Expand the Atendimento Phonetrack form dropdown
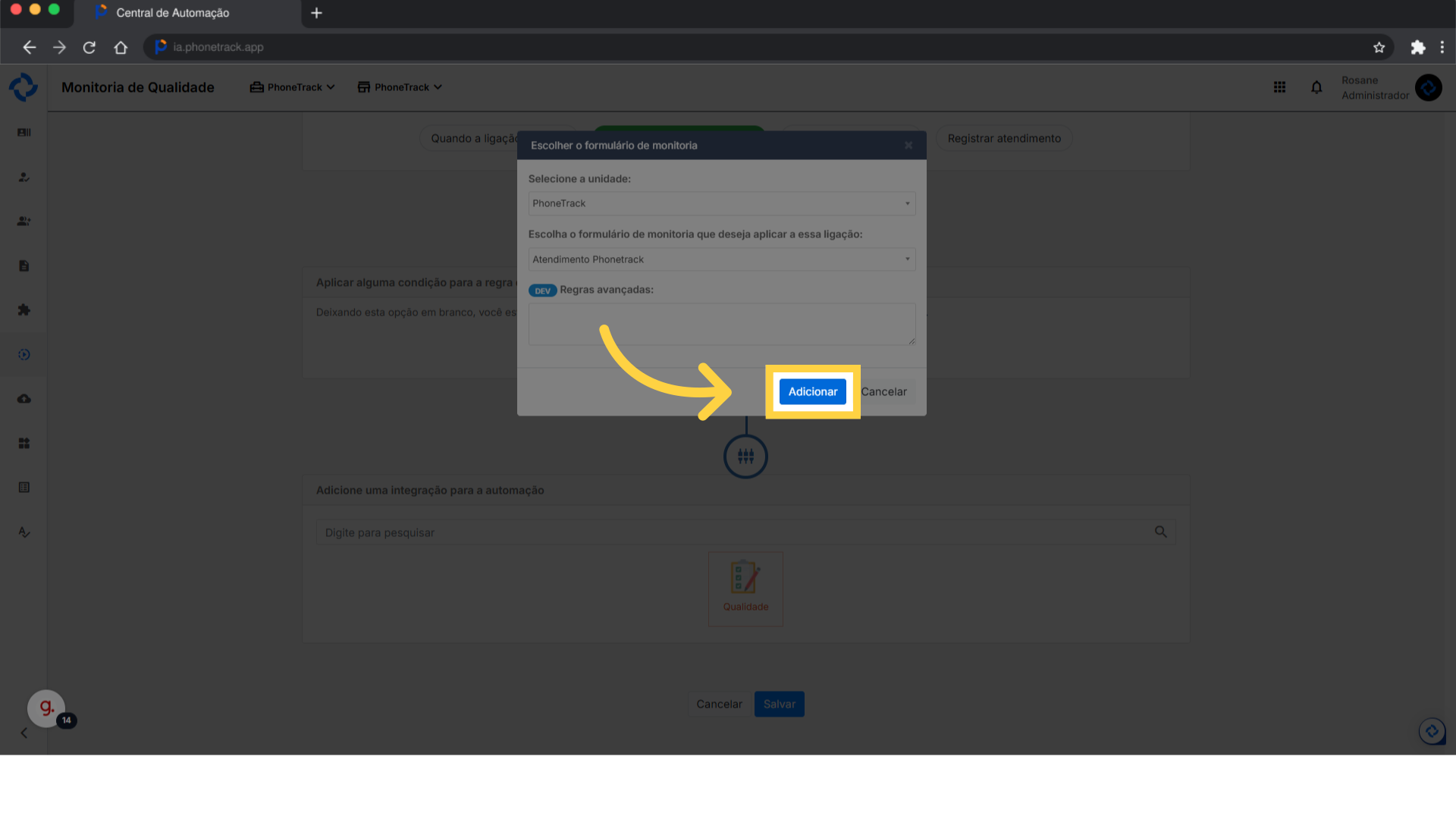Image resolution: width=1456 pixels, height=819 pixels. click(x=721, y=259)
